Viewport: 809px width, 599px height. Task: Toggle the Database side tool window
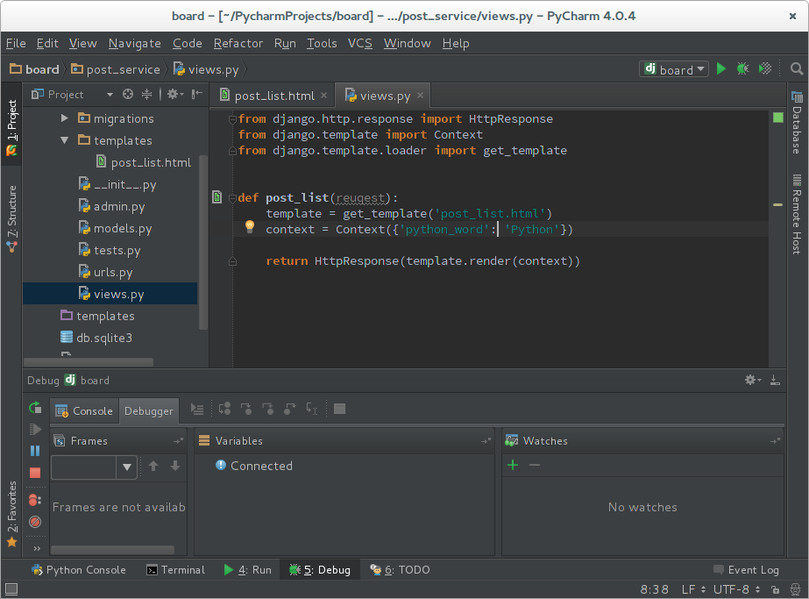(x=797, y=123)
